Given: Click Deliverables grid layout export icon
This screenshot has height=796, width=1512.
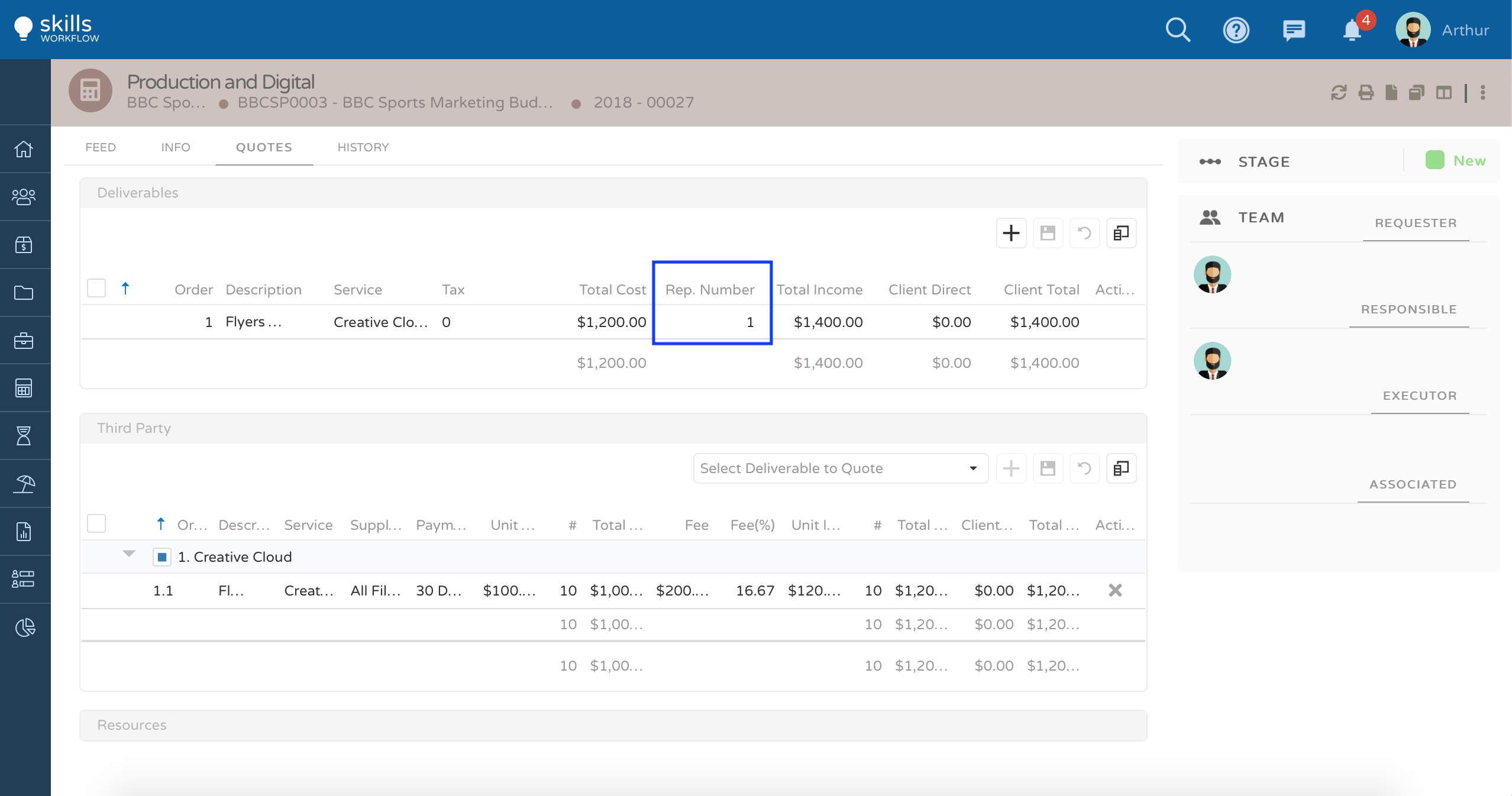Looking at the screenshot, I should tap(1121, 233).
